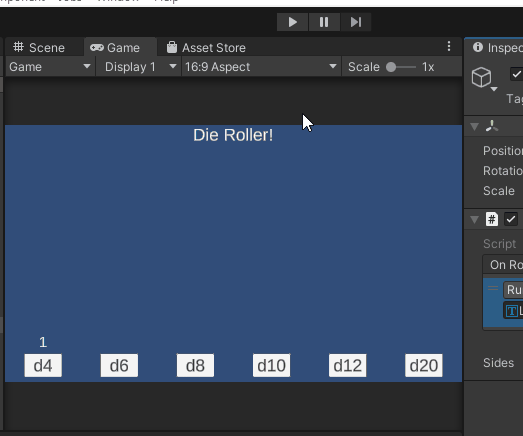
Task: Click the GameObject cube icon in Inspector
Action: (481, 77)
